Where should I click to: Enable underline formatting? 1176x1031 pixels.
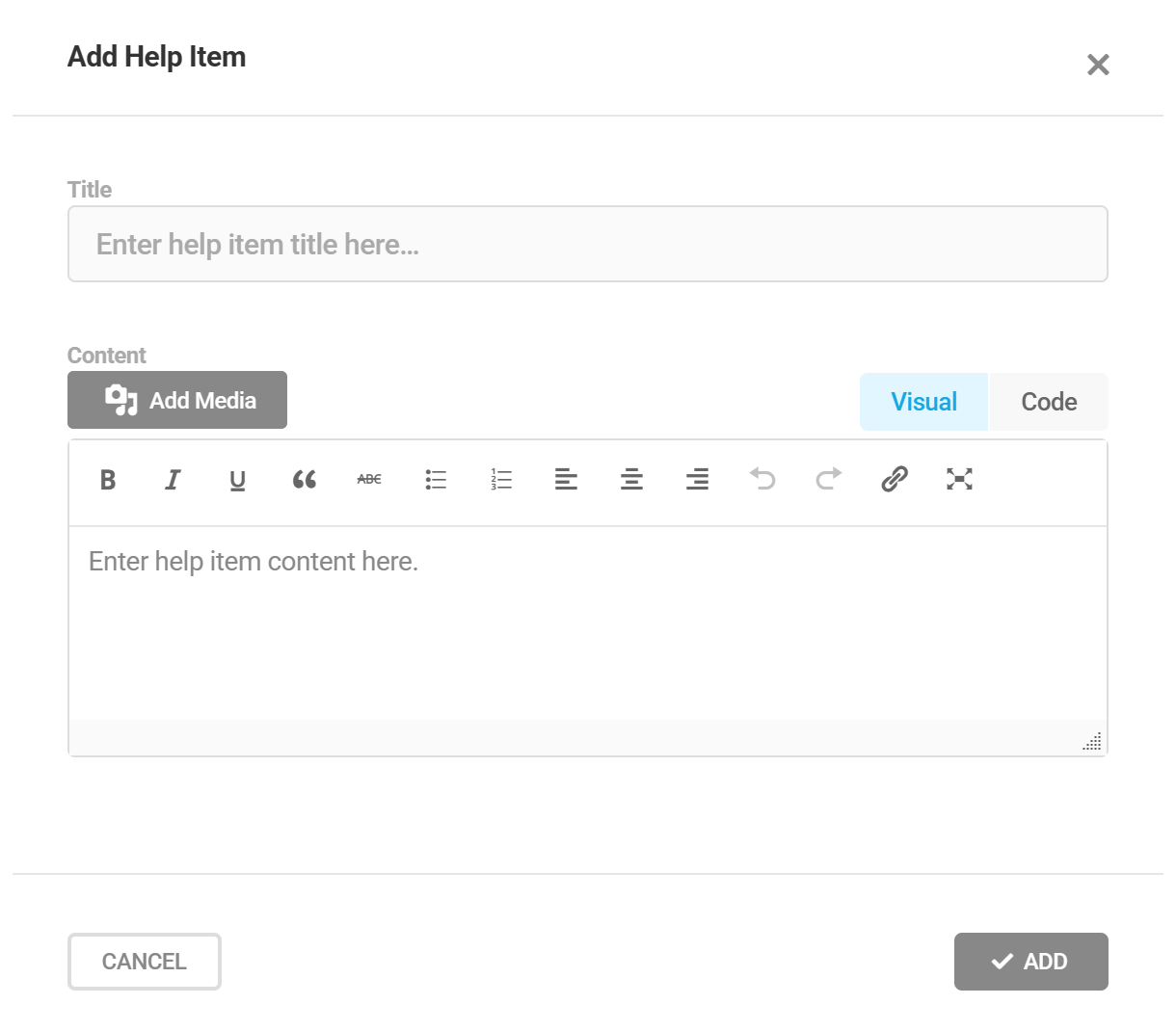237,480
